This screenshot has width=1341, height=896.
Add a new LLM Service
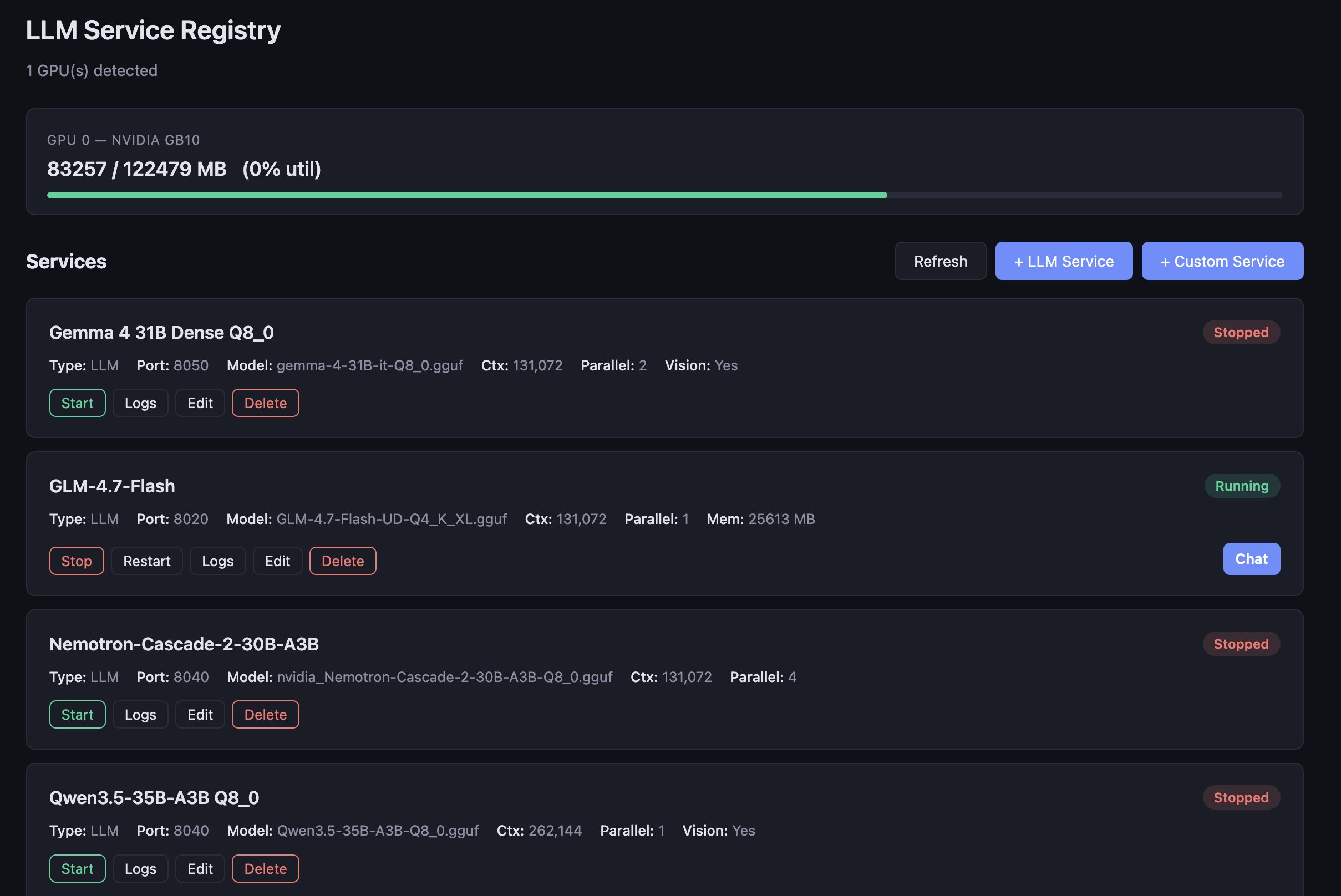point(1064,261)
